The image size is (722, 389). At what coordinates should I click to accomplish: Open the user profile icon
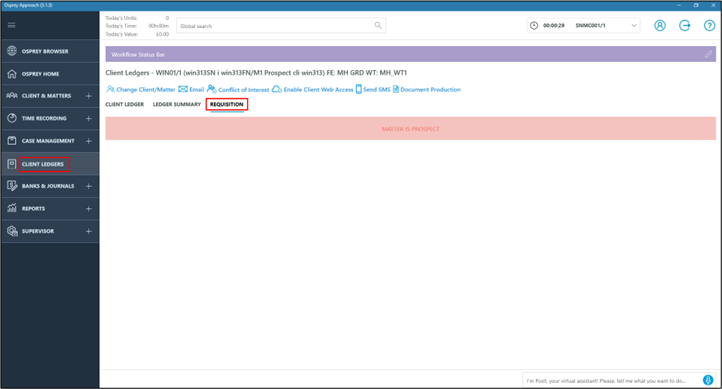(x=660, y=25)
